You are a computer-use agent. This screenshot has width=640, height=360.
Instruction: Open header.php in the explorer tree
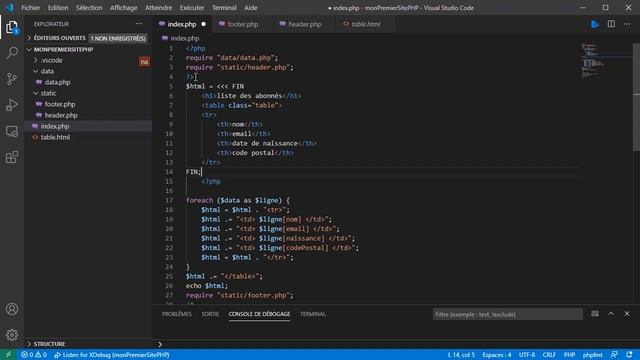[x=61, y=115]
